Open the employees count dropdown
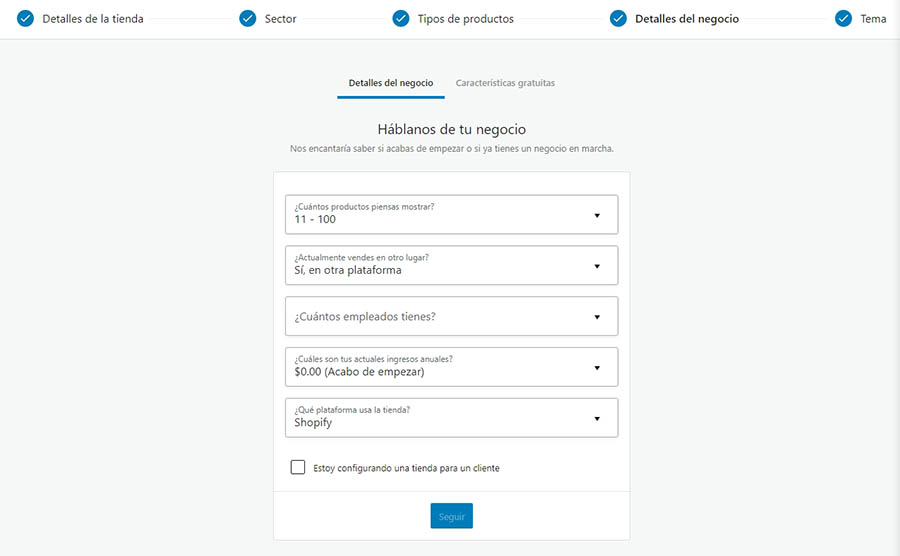Viewport: 900px width, 556px height. (x=451, y=316)
